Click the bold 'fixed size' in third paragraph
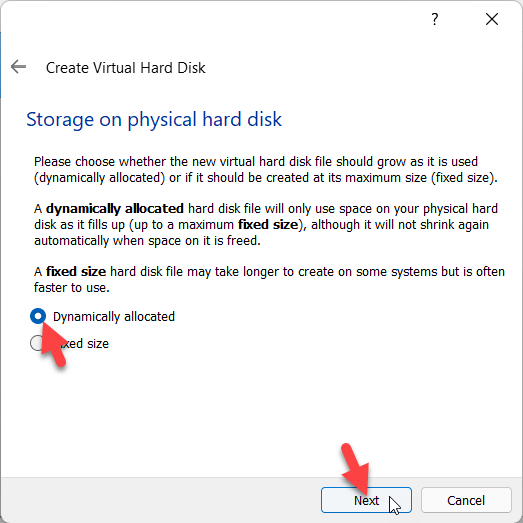 [76, 272]
